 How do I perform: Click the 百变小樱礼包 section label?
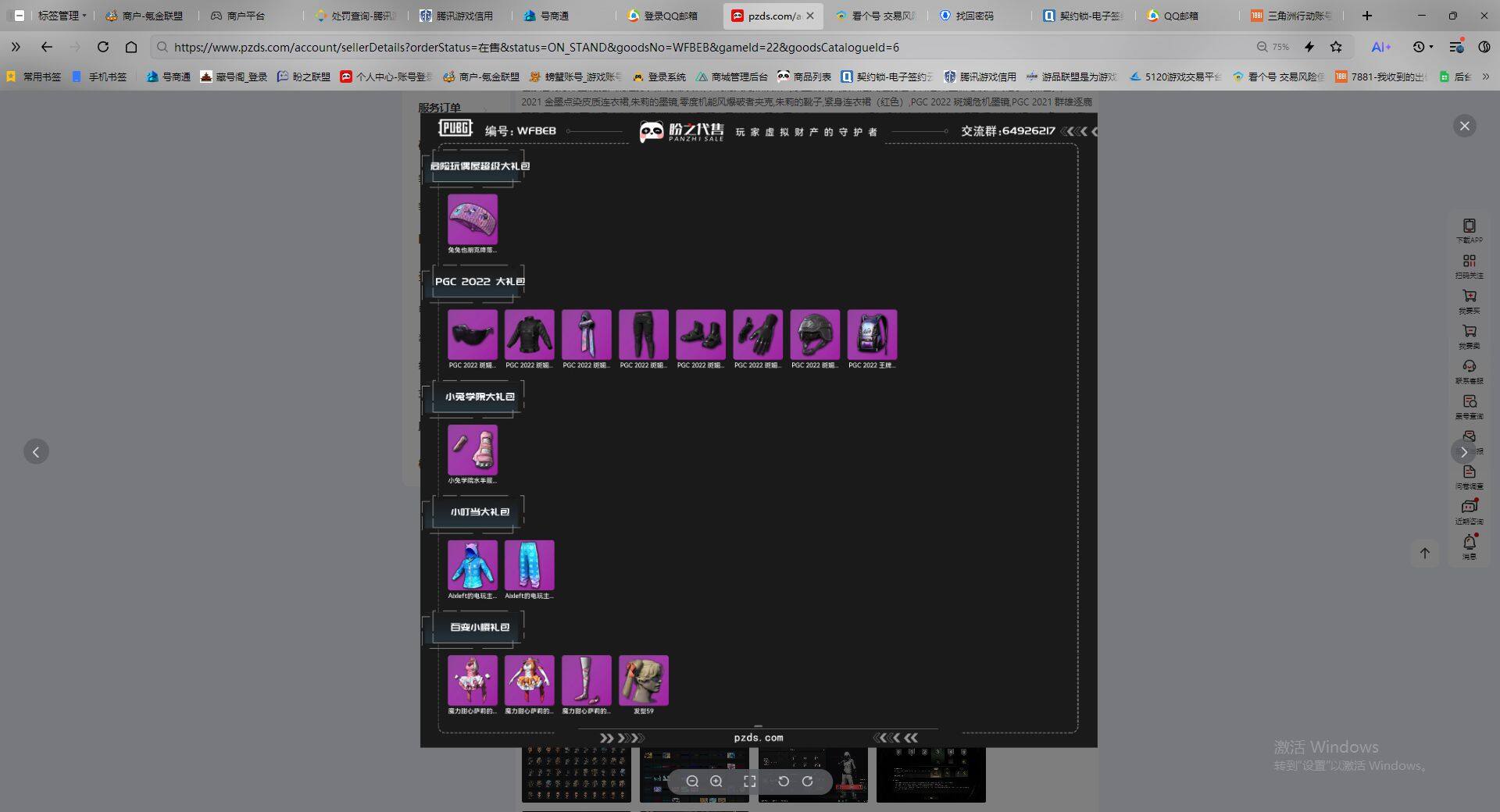tap(480, 627)
